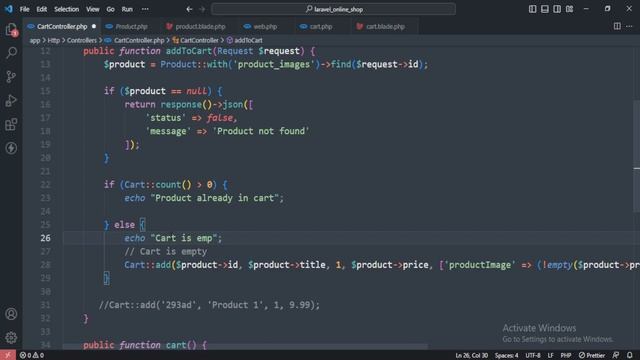Viewport: 640px width, 360px height.
Task: Open the View menu
Action: coord(93,9)
